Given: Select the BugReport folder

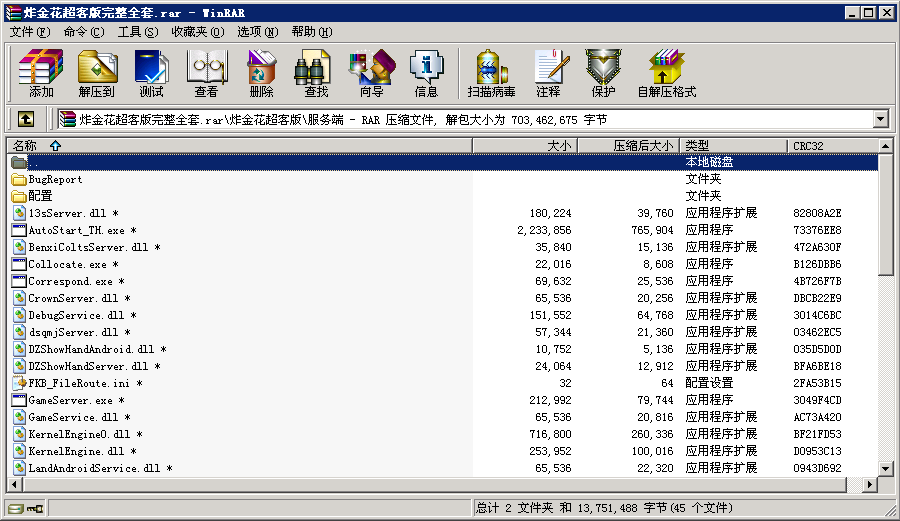Looking at the screenshot, I should pos(55,180).
